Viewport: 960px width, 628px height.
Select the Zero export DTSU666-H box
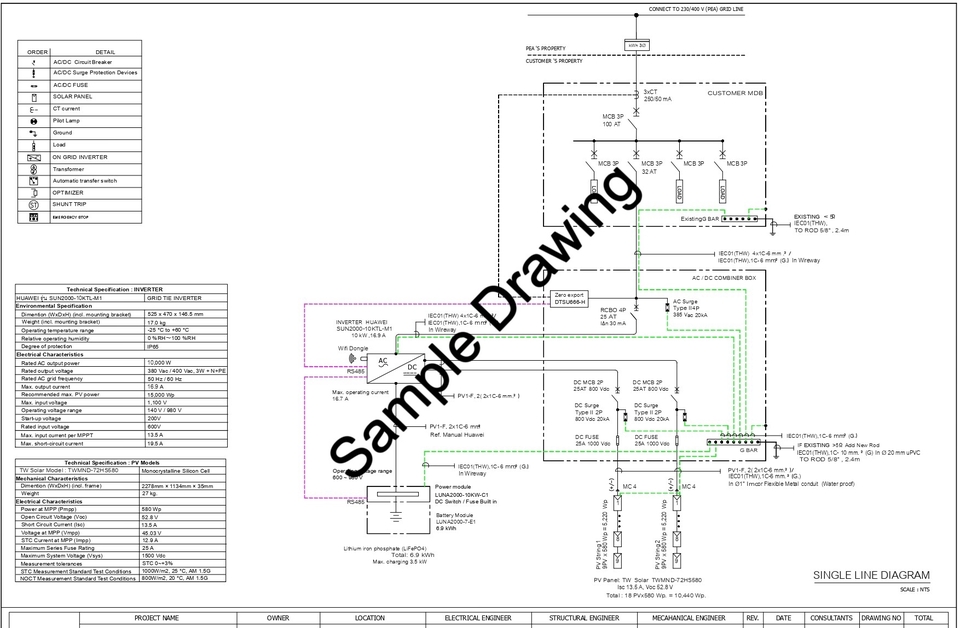[x=569, y=299]
